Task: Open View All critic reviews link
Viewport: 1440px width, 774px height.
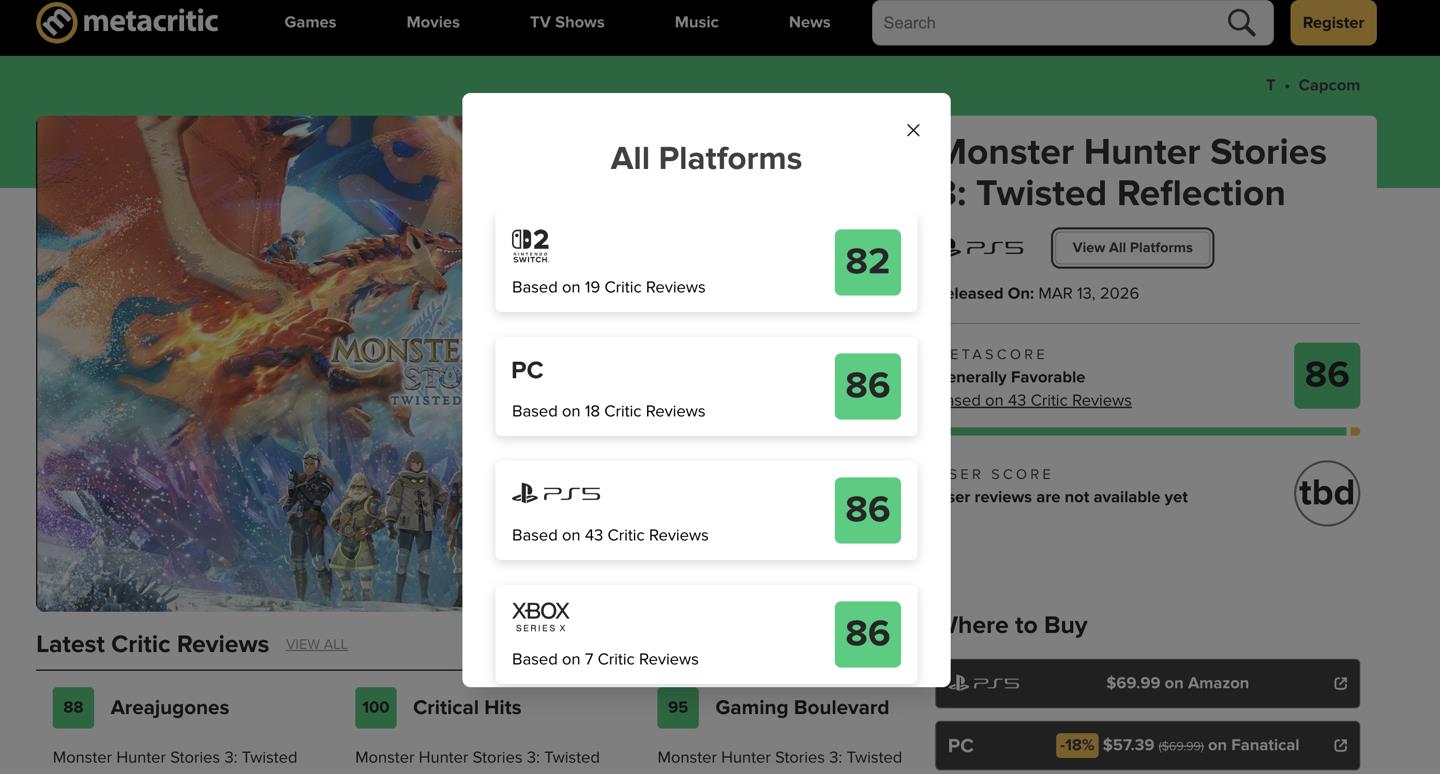Action: click(317, 644)
